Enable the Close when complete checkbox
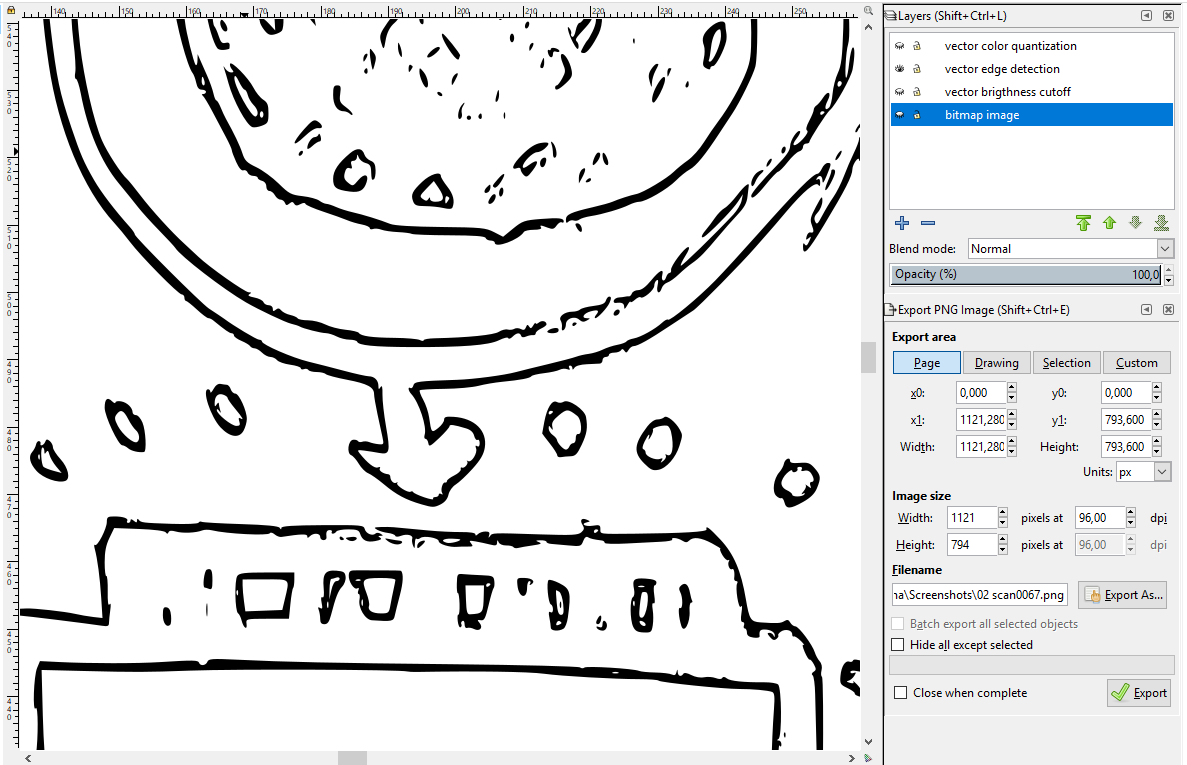The image size is (1187, 765). pyautogui.click(x=900, y=692)
